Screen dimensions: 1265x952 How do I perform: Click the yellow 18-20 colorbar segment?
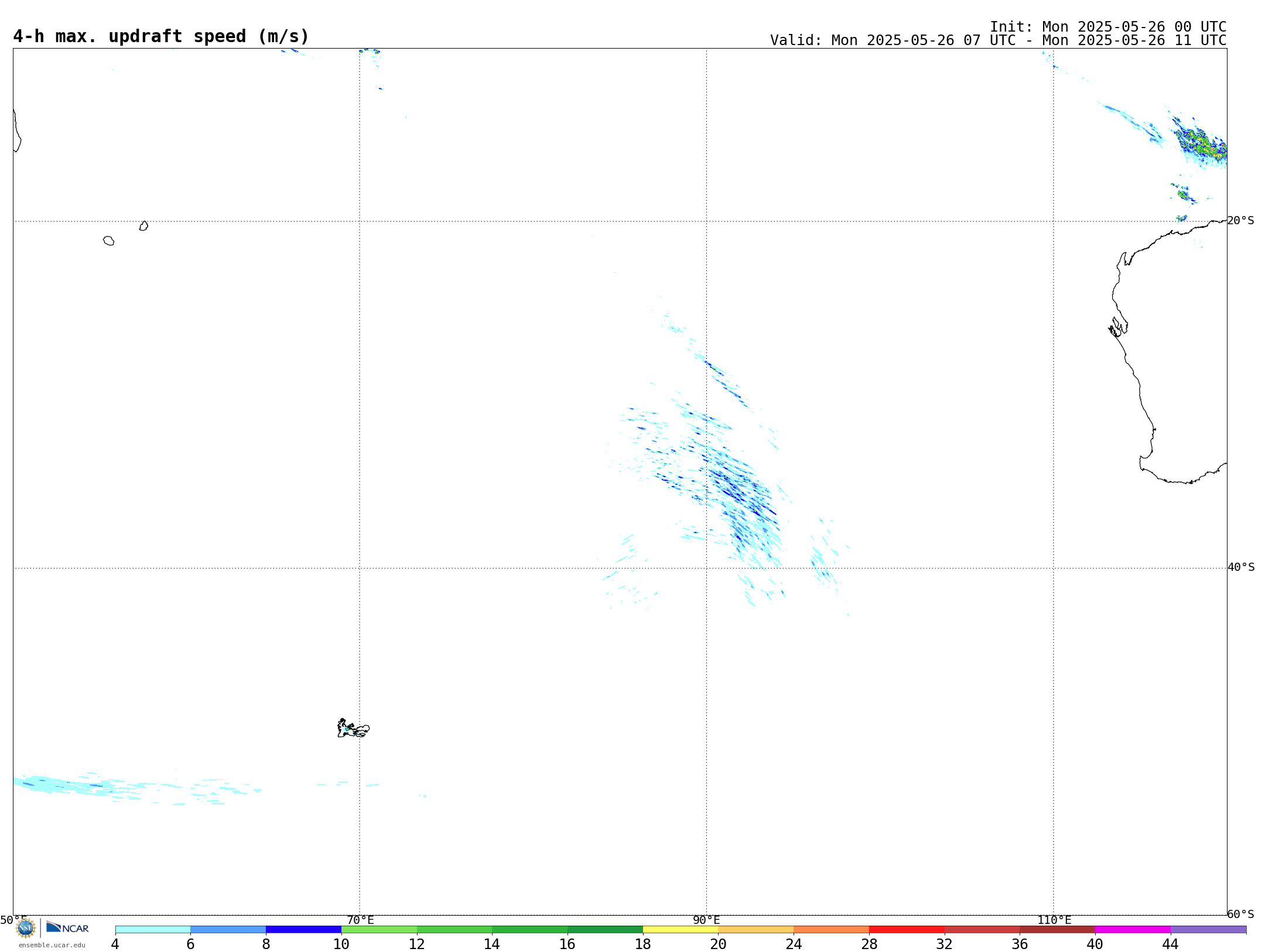coord(681,930)
